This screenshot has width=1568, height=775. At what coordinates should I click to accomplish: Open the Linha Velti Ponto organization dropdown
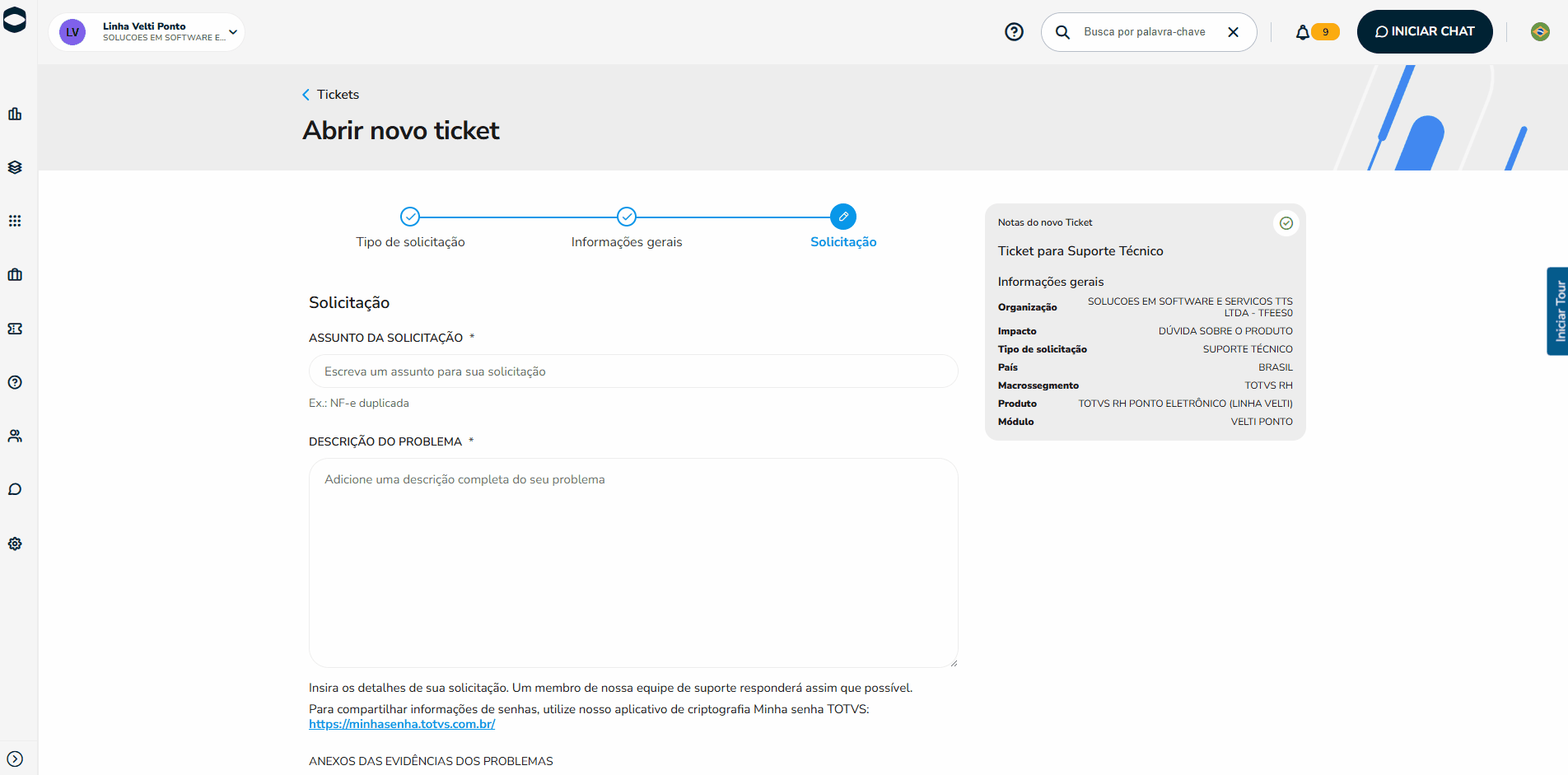(x=147, y=32)
